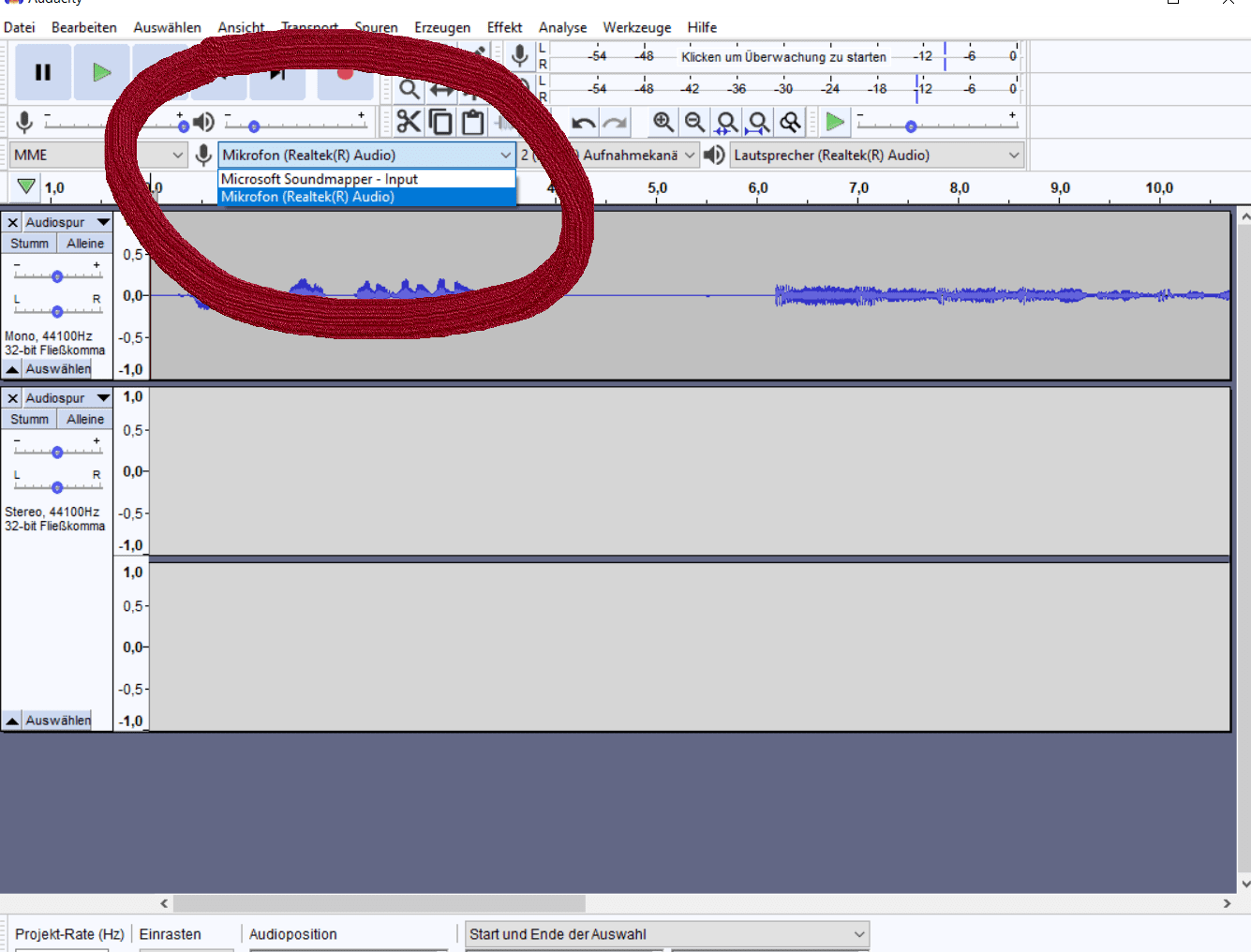1251x952 pixels.
Task: Click Auswählen button on the Stereo track
Action: point(58,721)
